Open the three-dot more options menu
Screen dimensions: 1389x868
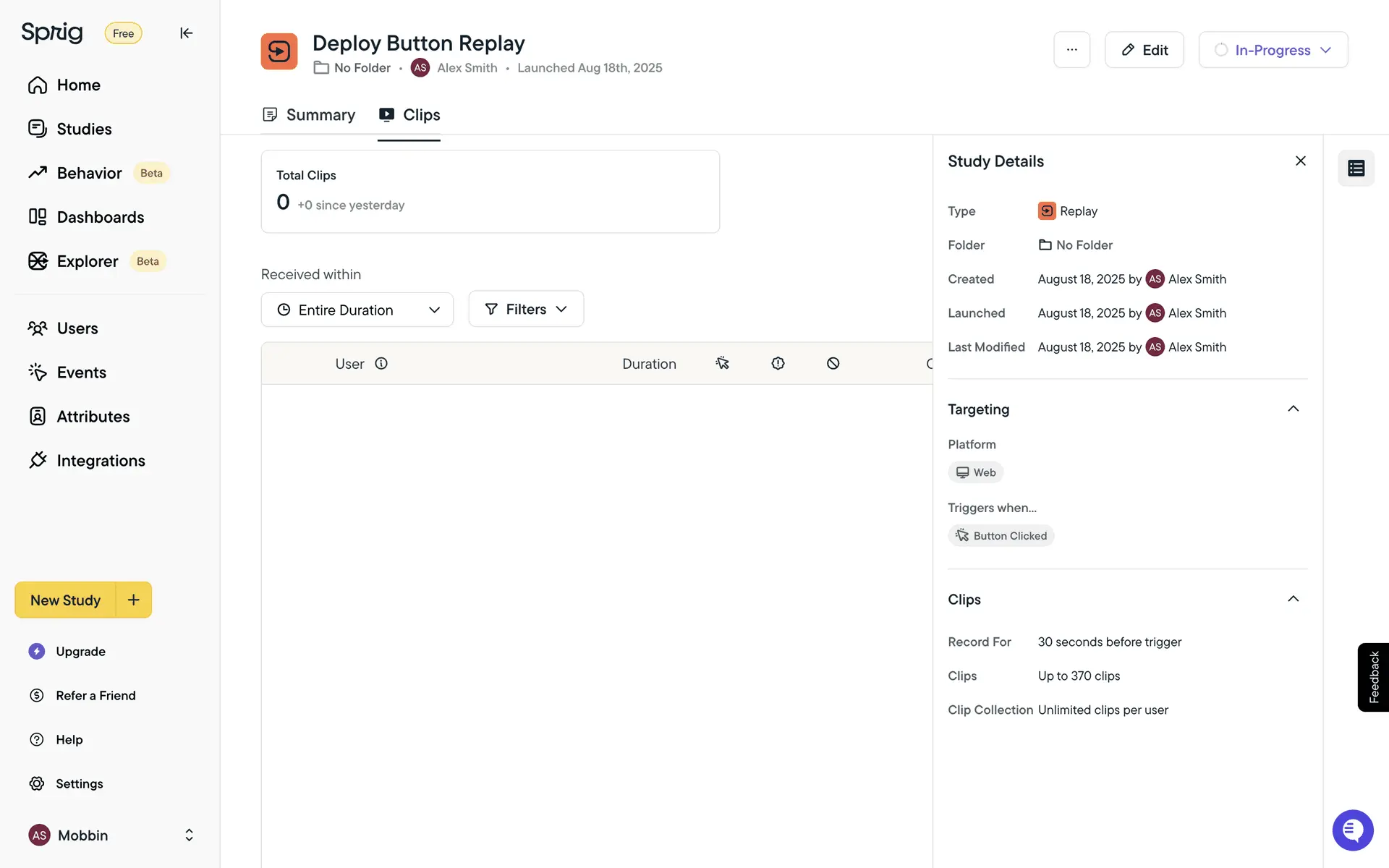1071,50
